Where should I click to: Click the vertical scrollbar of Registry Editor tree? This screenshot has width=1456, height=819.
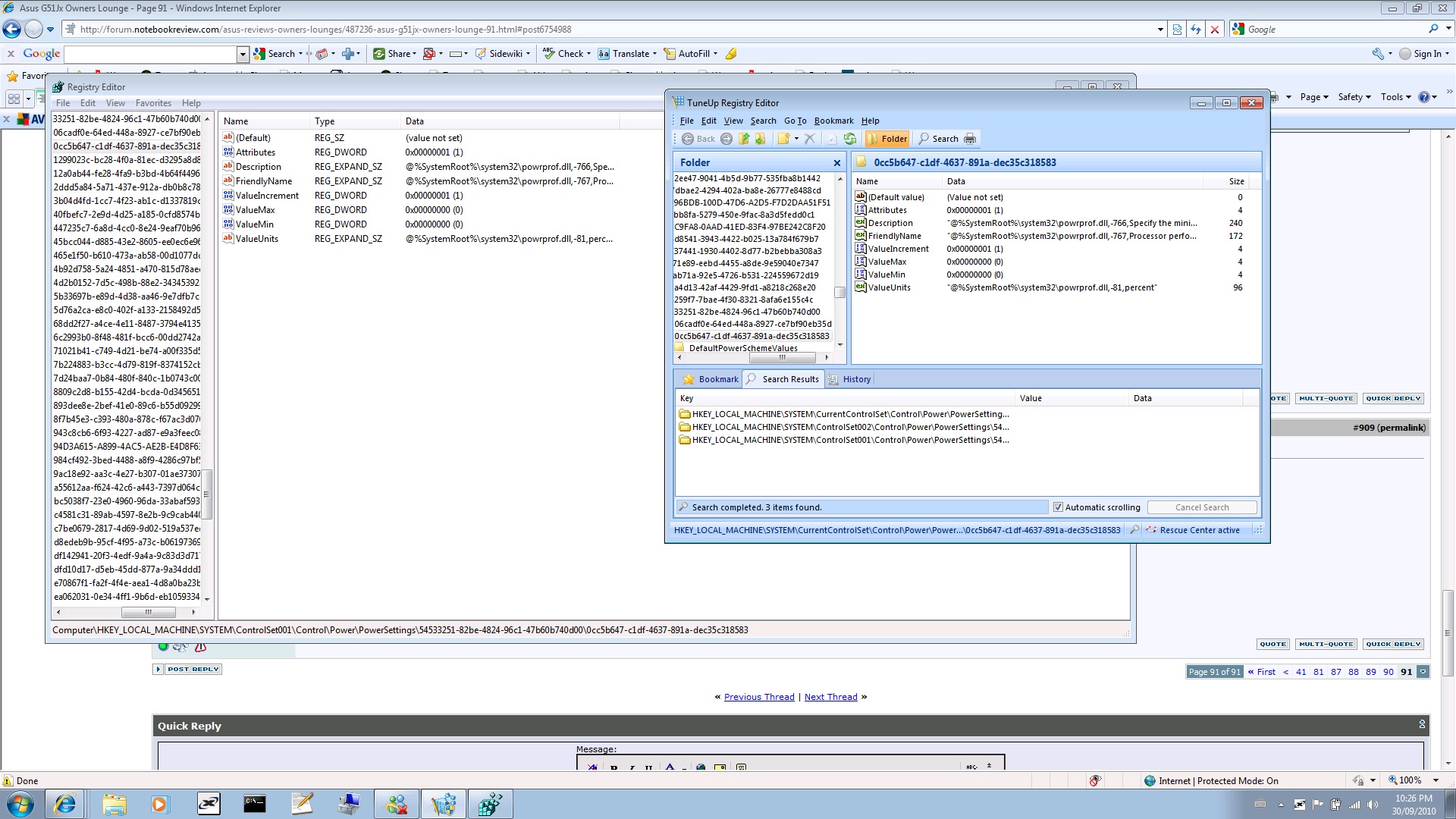click(206, 494)
